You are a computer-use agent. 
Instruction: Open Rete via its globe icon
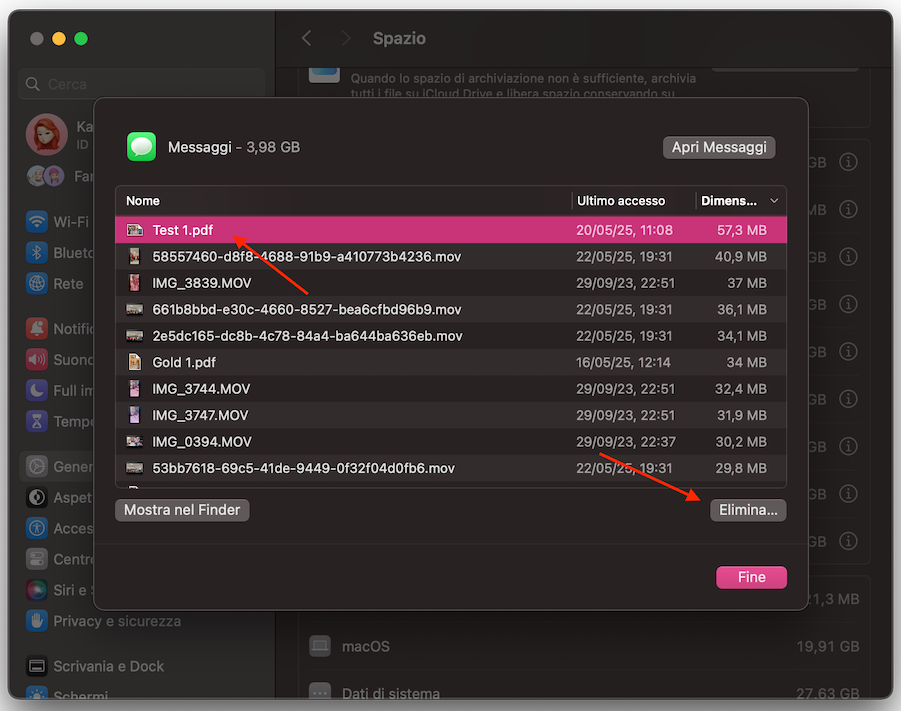pyautogui.click(x=36, y=284)
